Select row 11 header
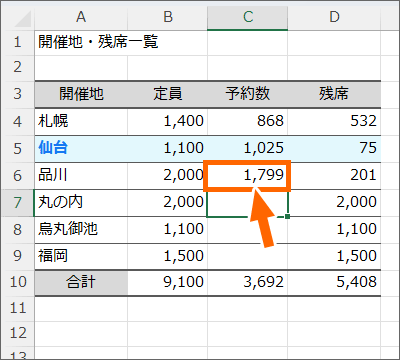This screenshot has width=400, height=360. (x=17, y=308)
